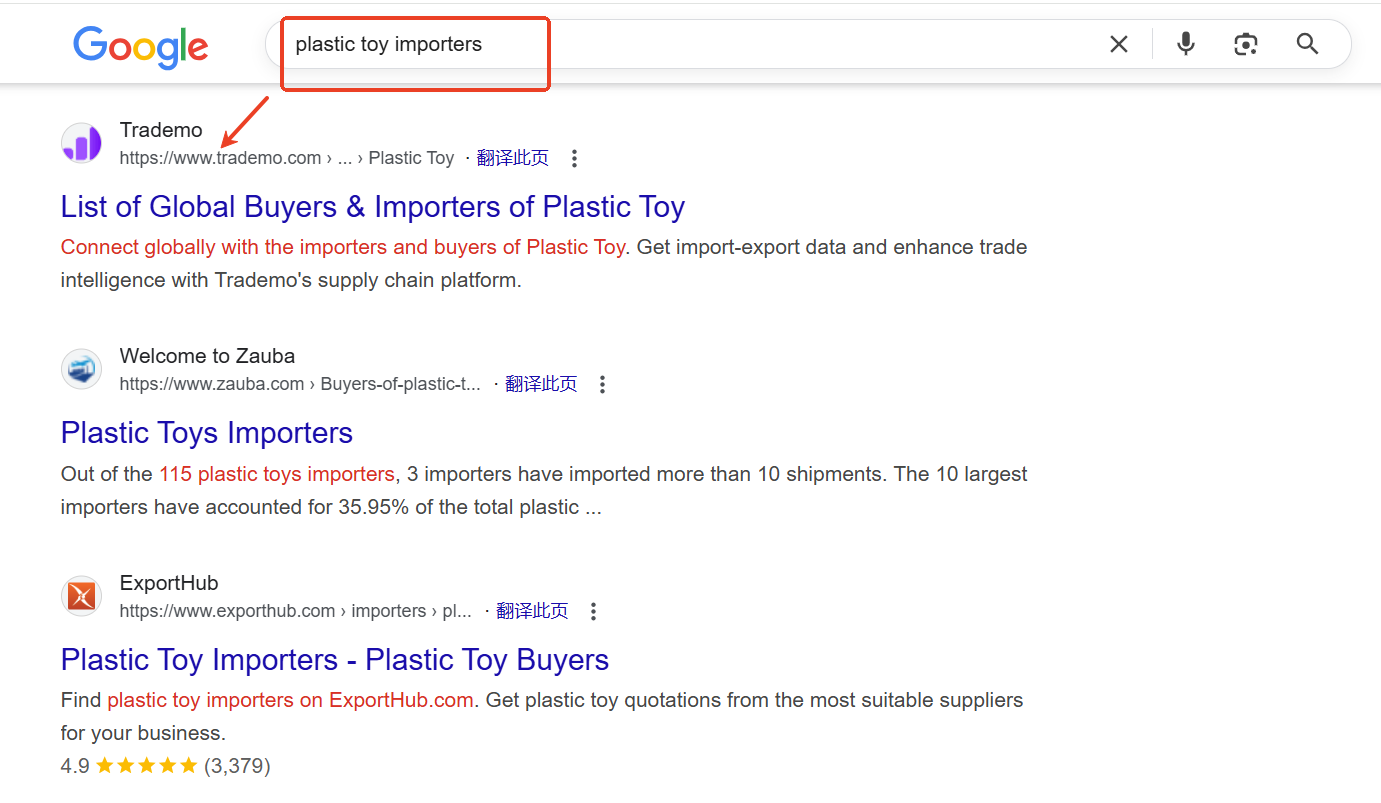The height and width of the screenshot is (803, 1381).
Task: Open "List of Global Buyers & Importers of Plastic Toy"
Action: point(373,207)
